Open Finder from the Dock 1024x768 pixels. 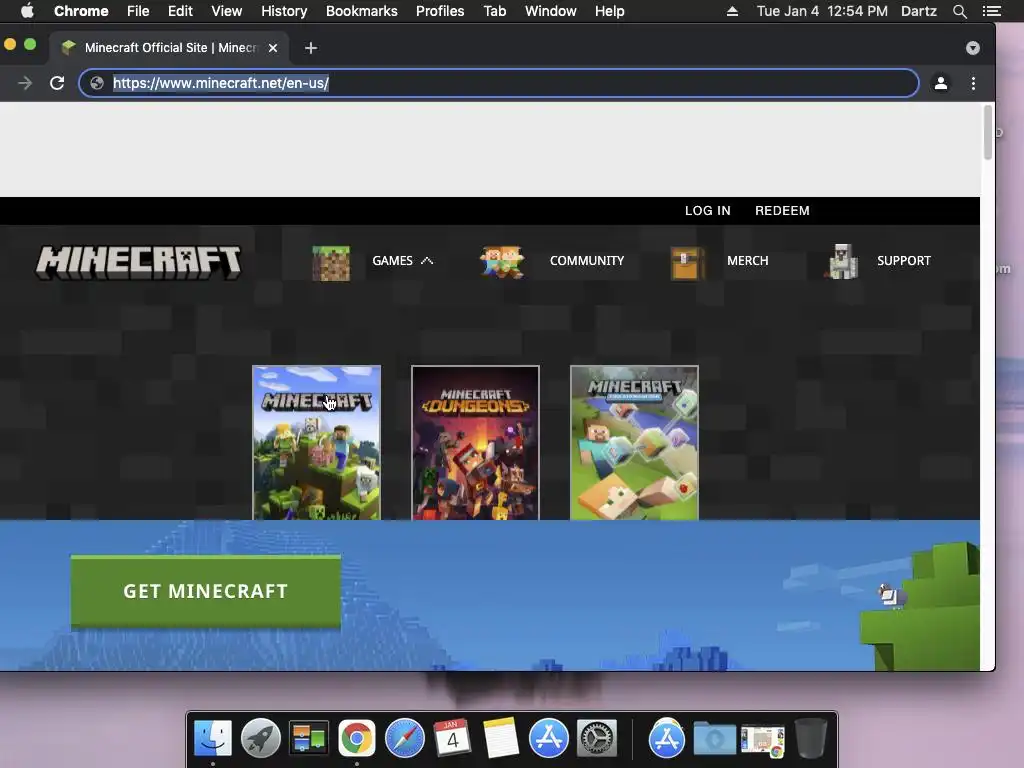(x=213, y=739)
